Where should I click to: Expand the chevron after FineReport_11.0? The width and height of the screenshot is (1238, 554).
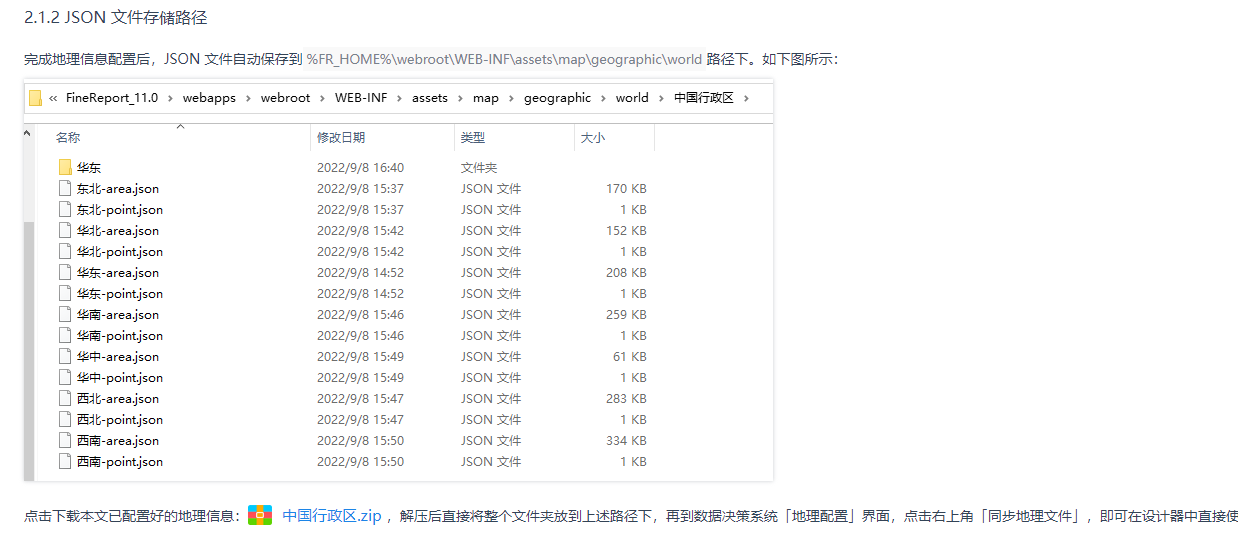pyautogui.click(x=171, y=98)
